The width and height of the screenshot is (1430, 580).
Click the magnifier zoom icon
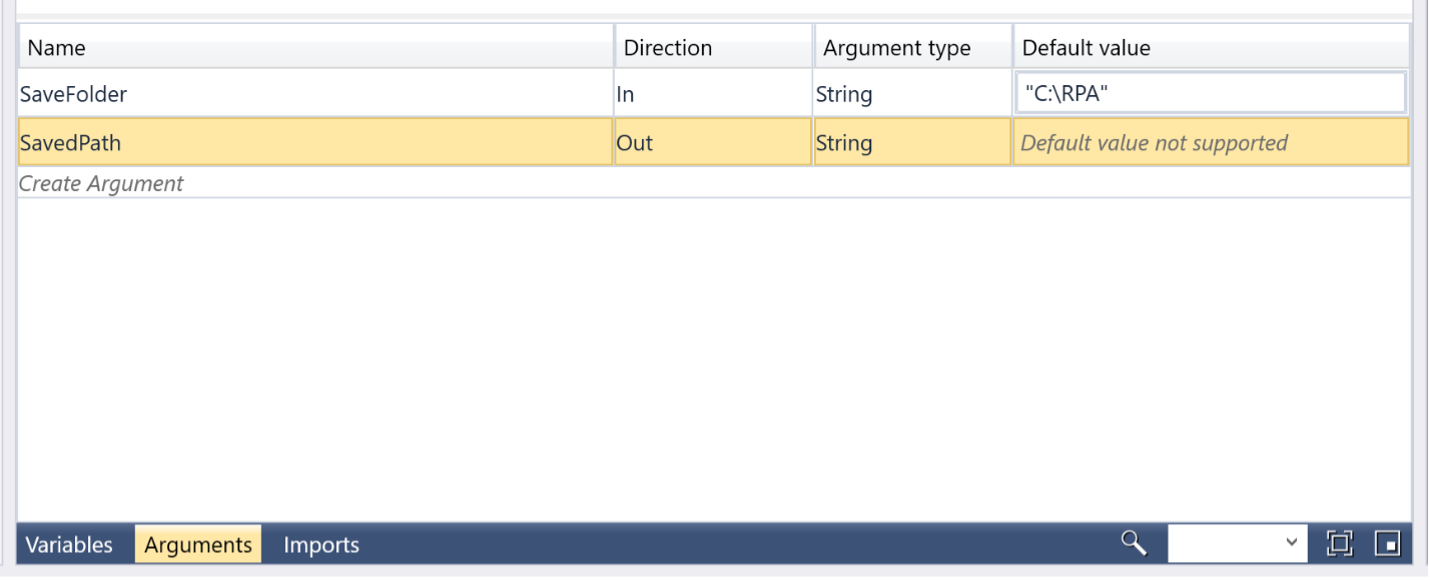click(x=1132, y=543)
